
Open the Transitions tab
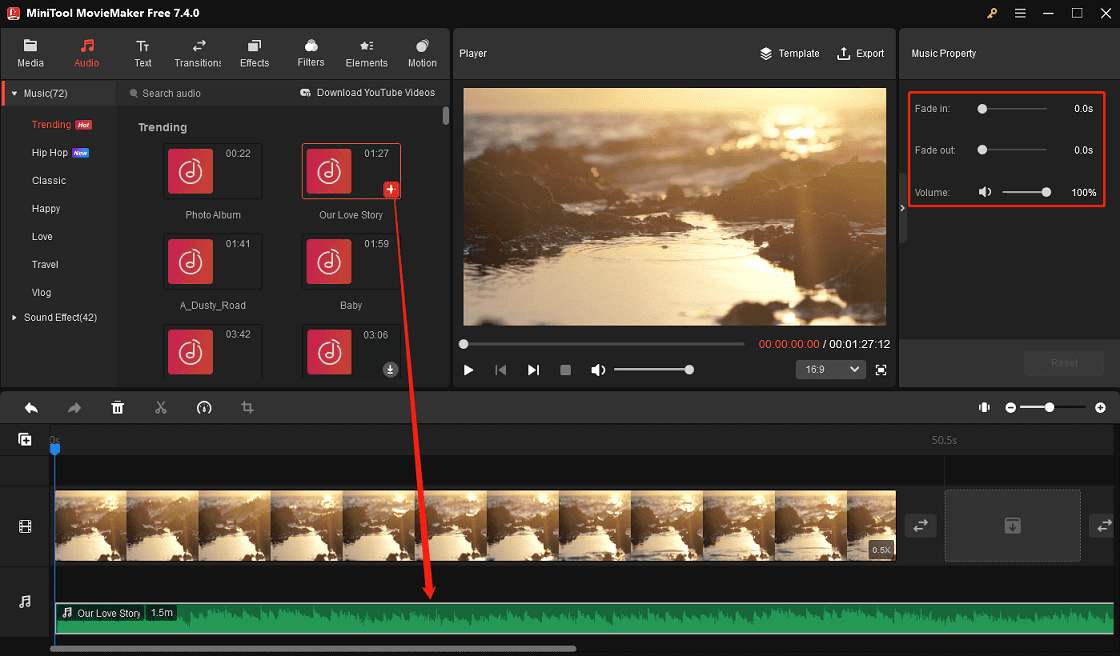point(198,54)
